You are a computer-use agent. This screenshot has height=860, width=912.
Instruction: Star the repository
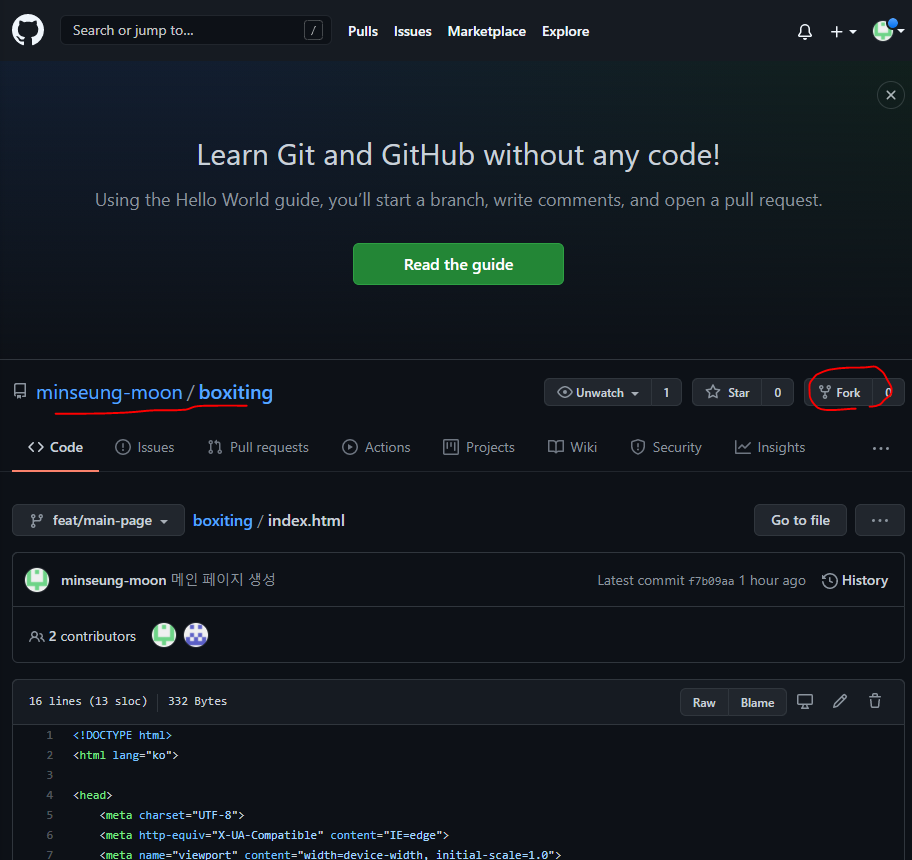[x=727, y=392]
